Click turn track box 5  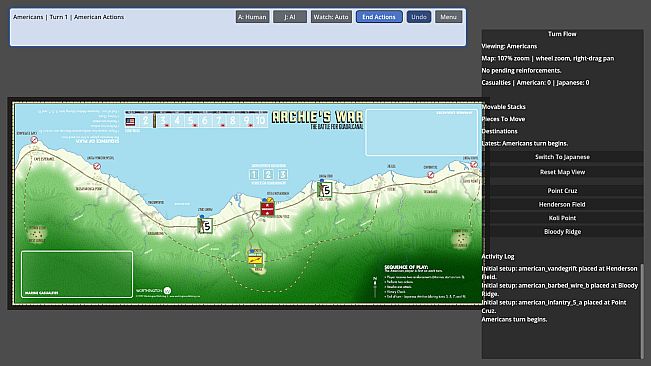(x=191, y=121)
